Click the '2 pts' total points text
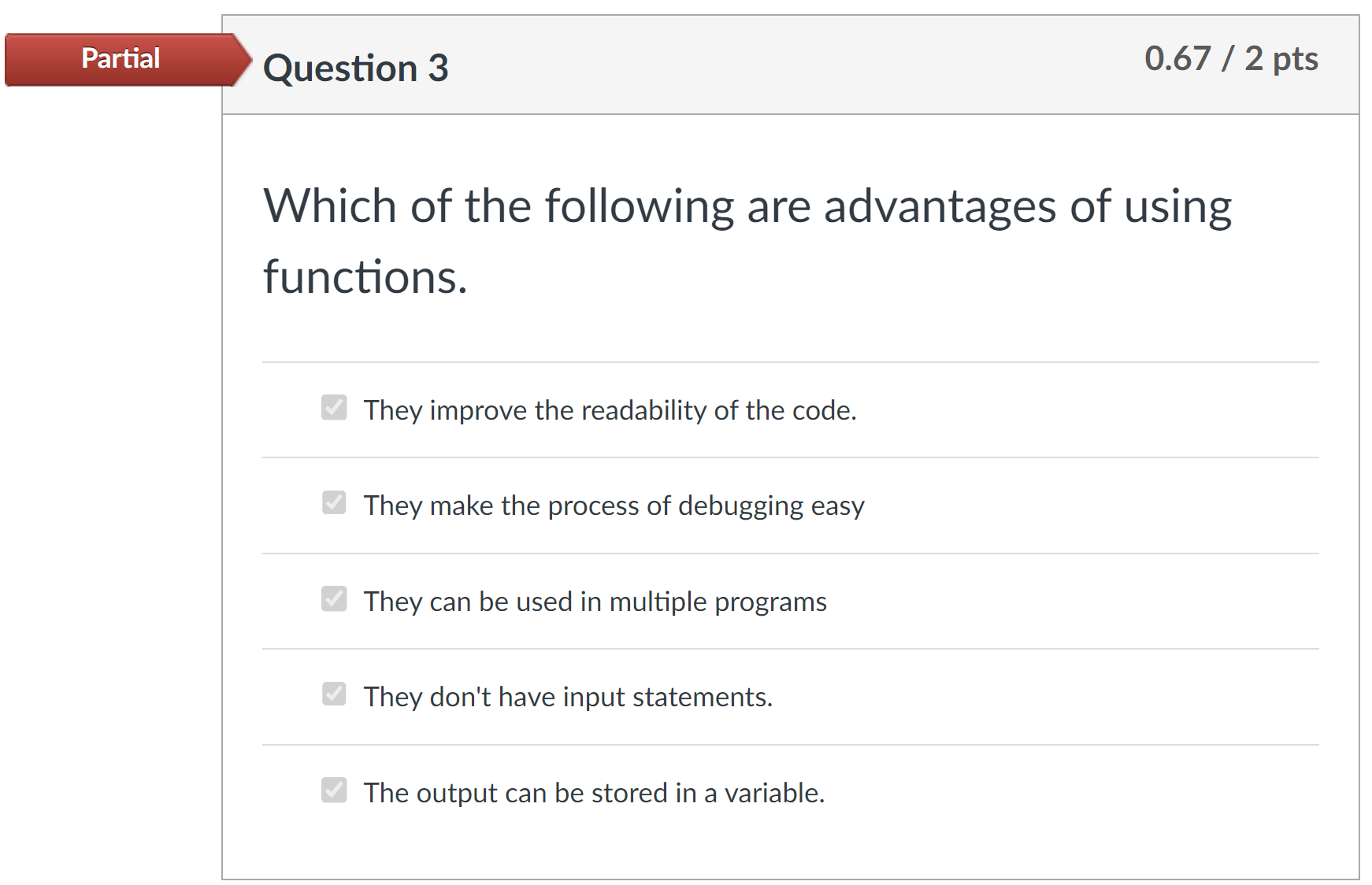1372x885 pixels. (1281, 59)
